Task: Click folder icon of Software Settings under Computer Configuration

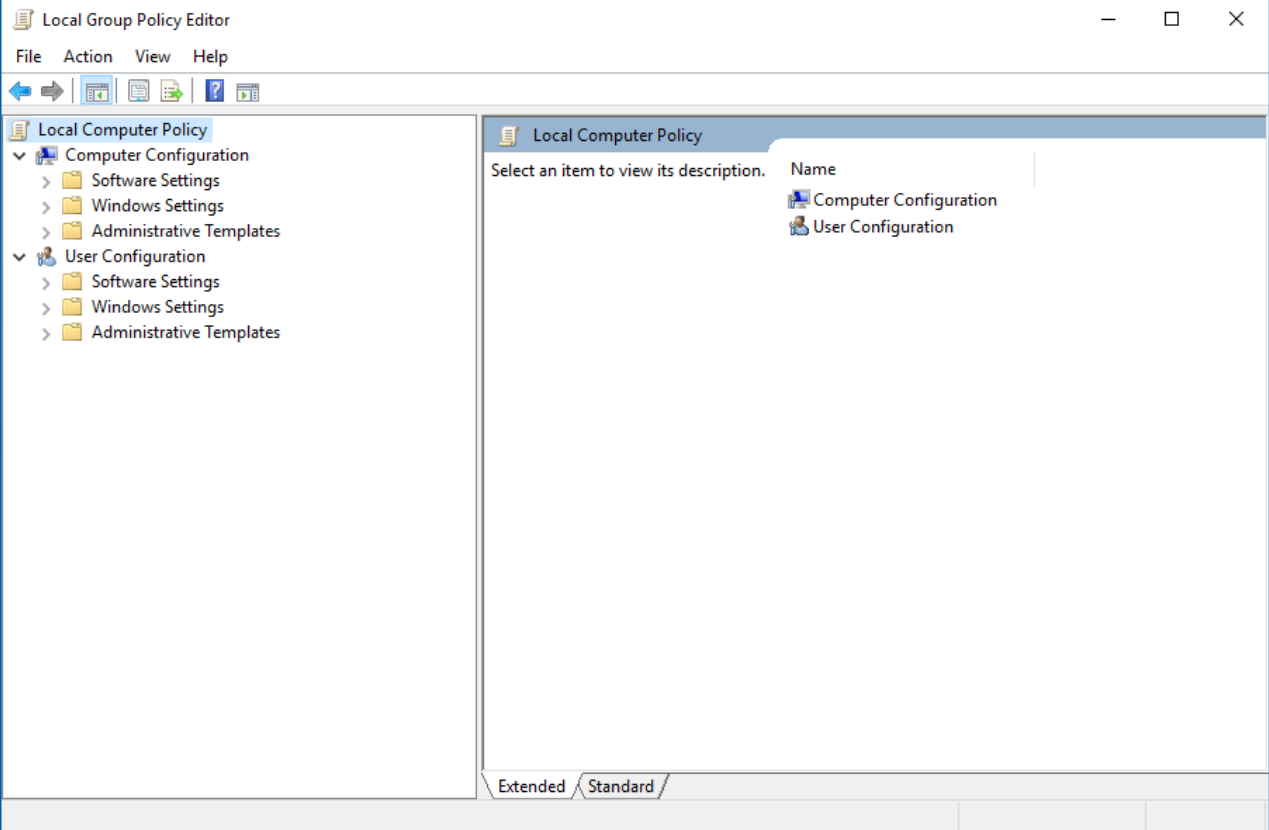Action: (72, 180)
